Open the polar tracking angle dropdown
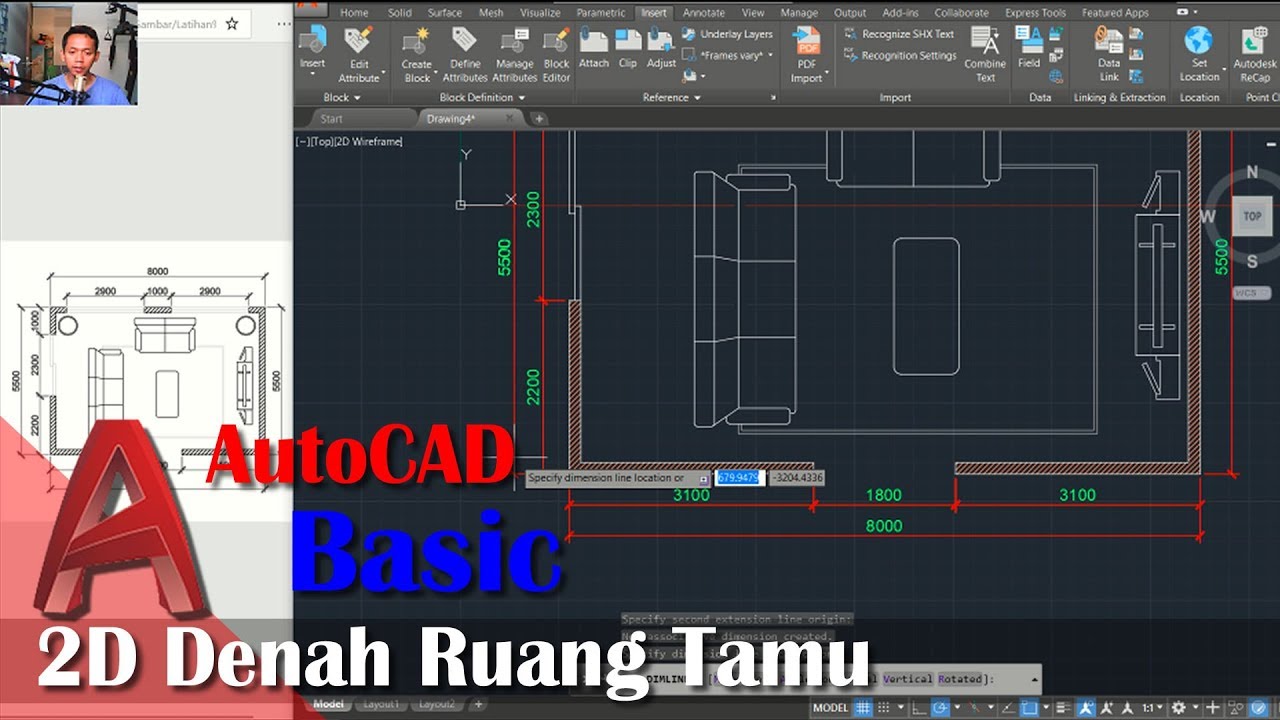Screen dimensions: 1280x720 [x=957, y=707]
